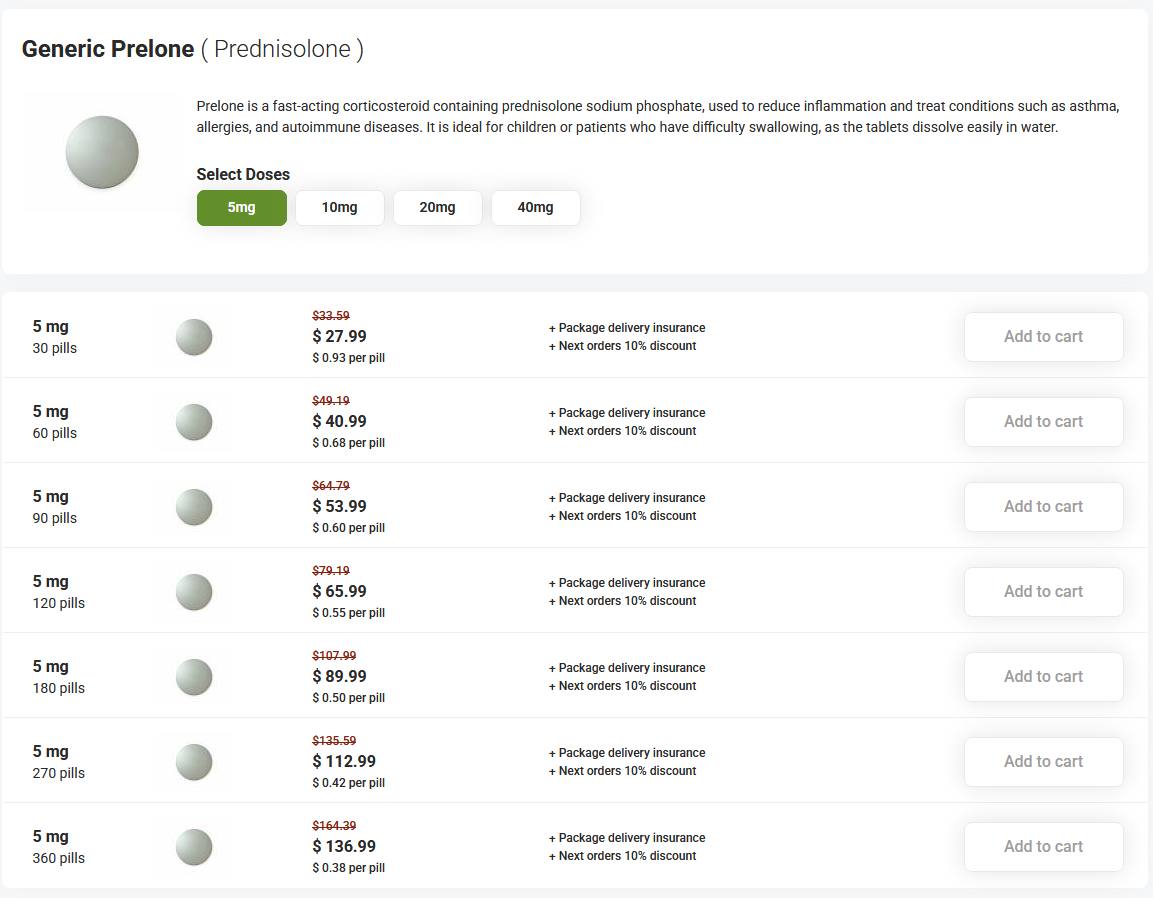The width and height of the screenshot is (1153, 898).
Task: Click the '$ 0.50 per pill' text
Action: pos(349,697)
